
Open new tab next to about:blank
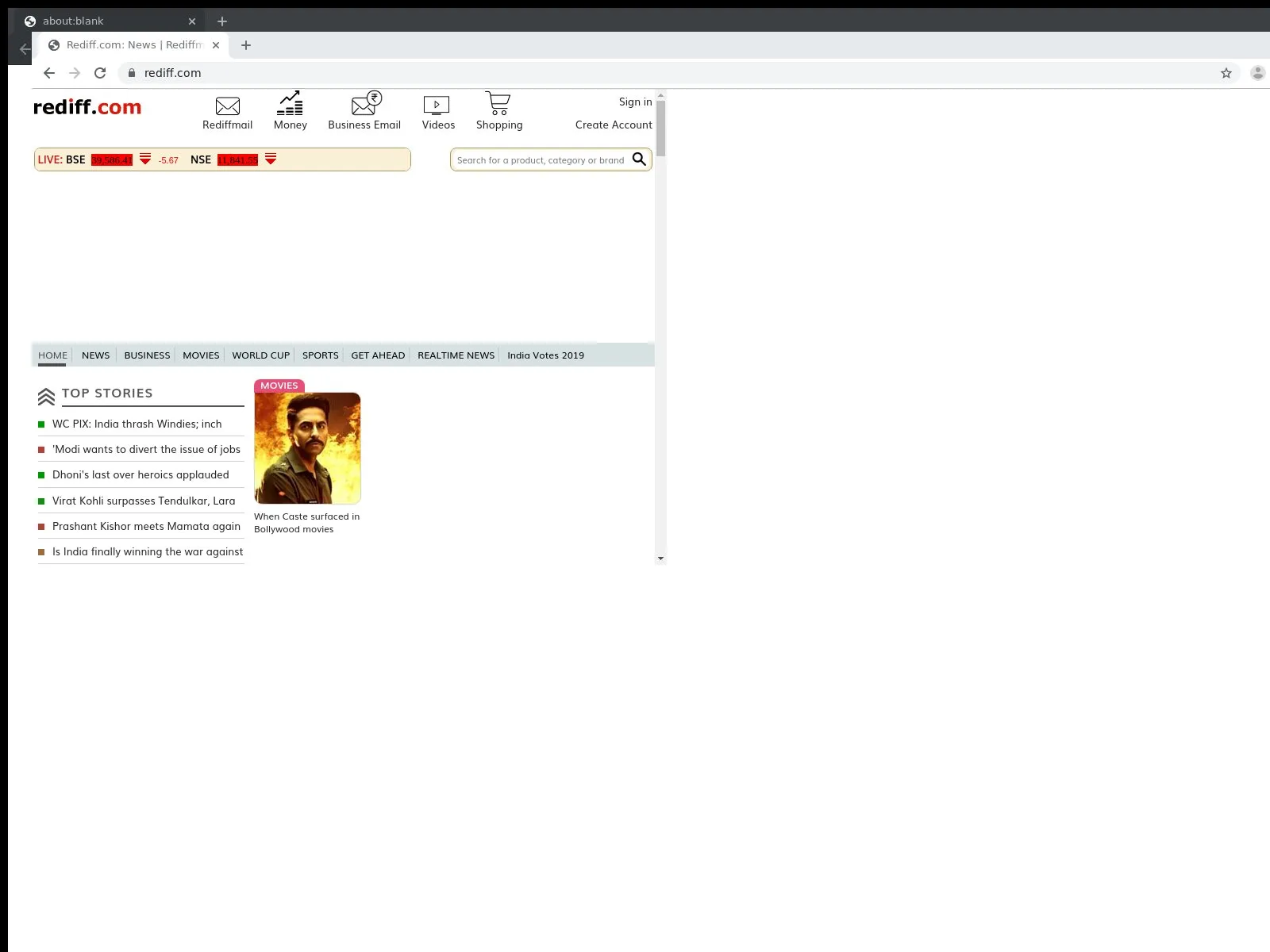[222, 21]
